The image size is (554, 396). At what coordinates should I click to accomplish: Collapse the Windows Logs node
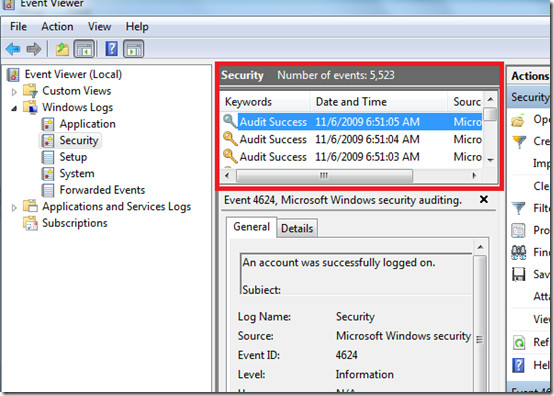[x=14, y=108]
